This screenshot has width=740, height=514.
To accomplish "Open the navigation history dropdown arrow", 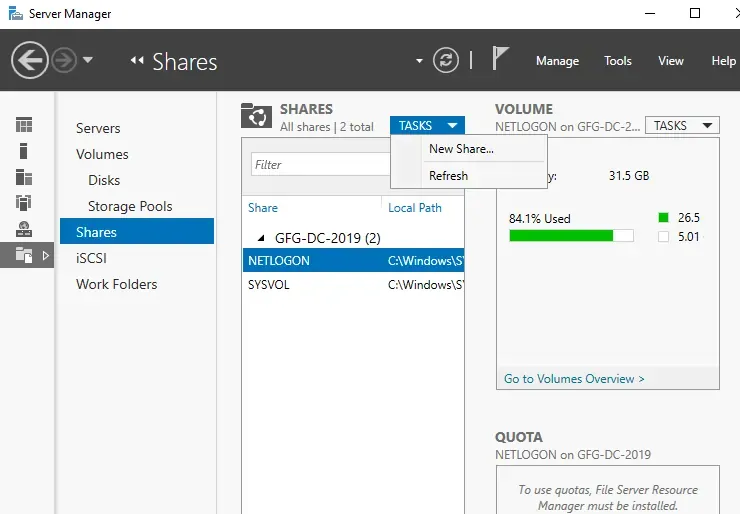I will [88, 60].
